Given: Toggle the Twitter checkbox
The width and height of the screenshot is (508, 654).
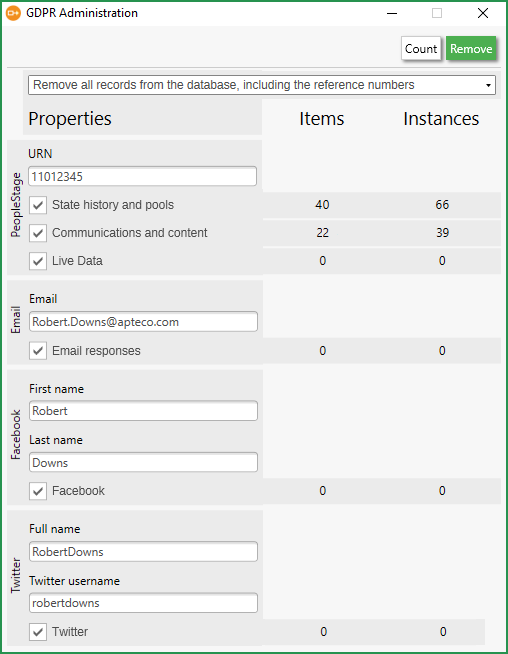Looking at the screenshot, I should [x=38, y=632].
